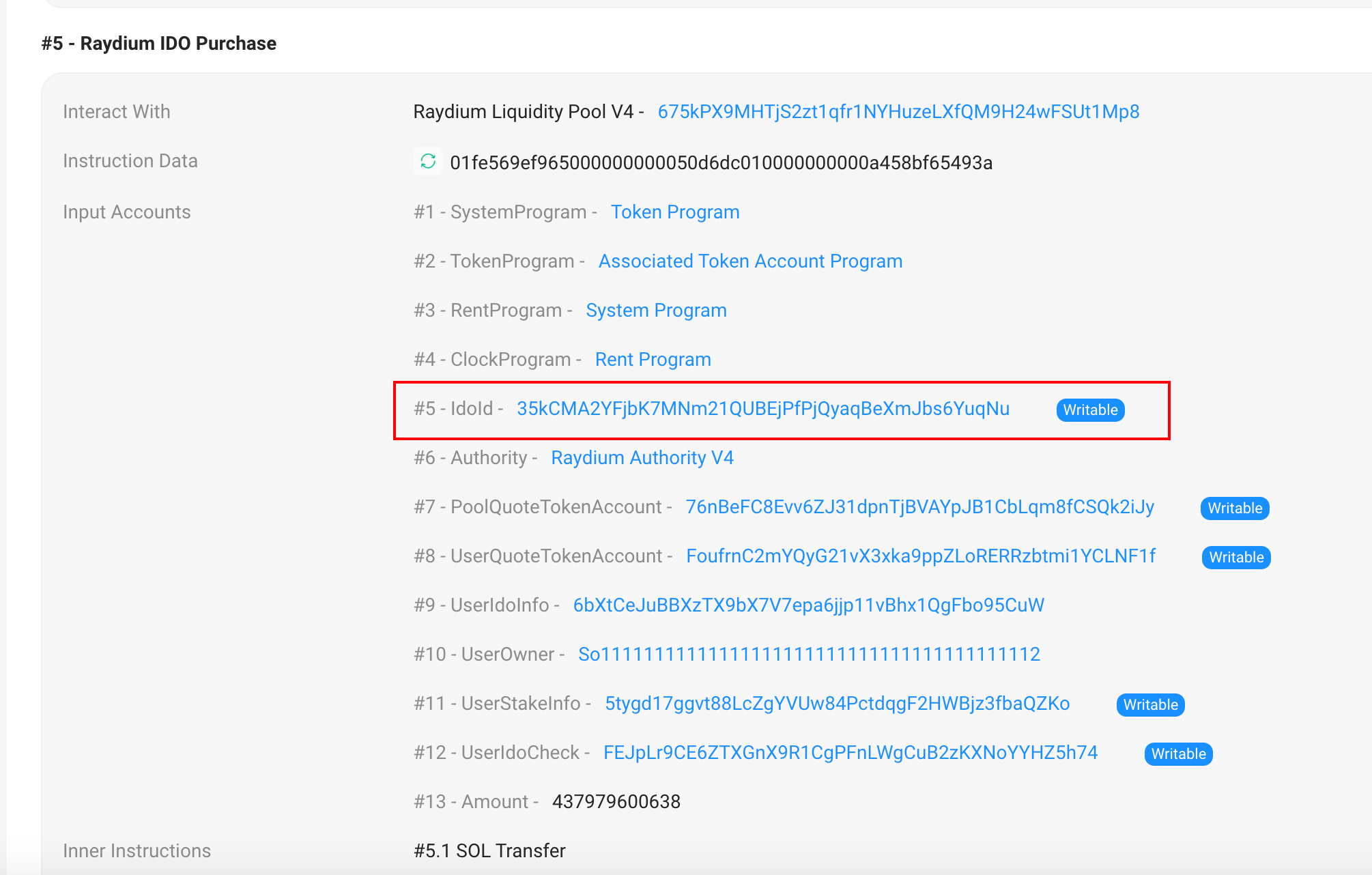Screen dimensions: 1372x875
Task: Click Writable badge for UserQuoteTokenAccount
Action: [1235, 558]
